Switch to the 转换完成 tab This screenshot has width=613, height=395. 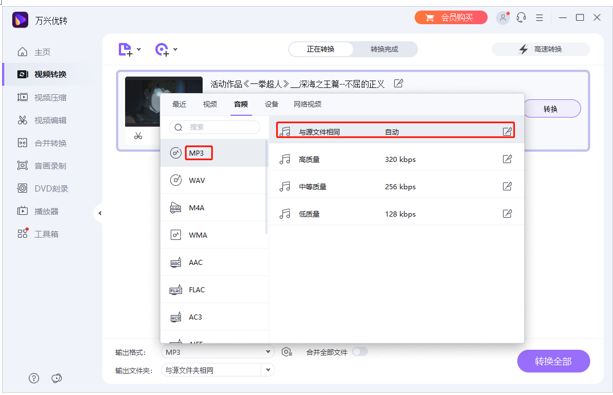384,49
